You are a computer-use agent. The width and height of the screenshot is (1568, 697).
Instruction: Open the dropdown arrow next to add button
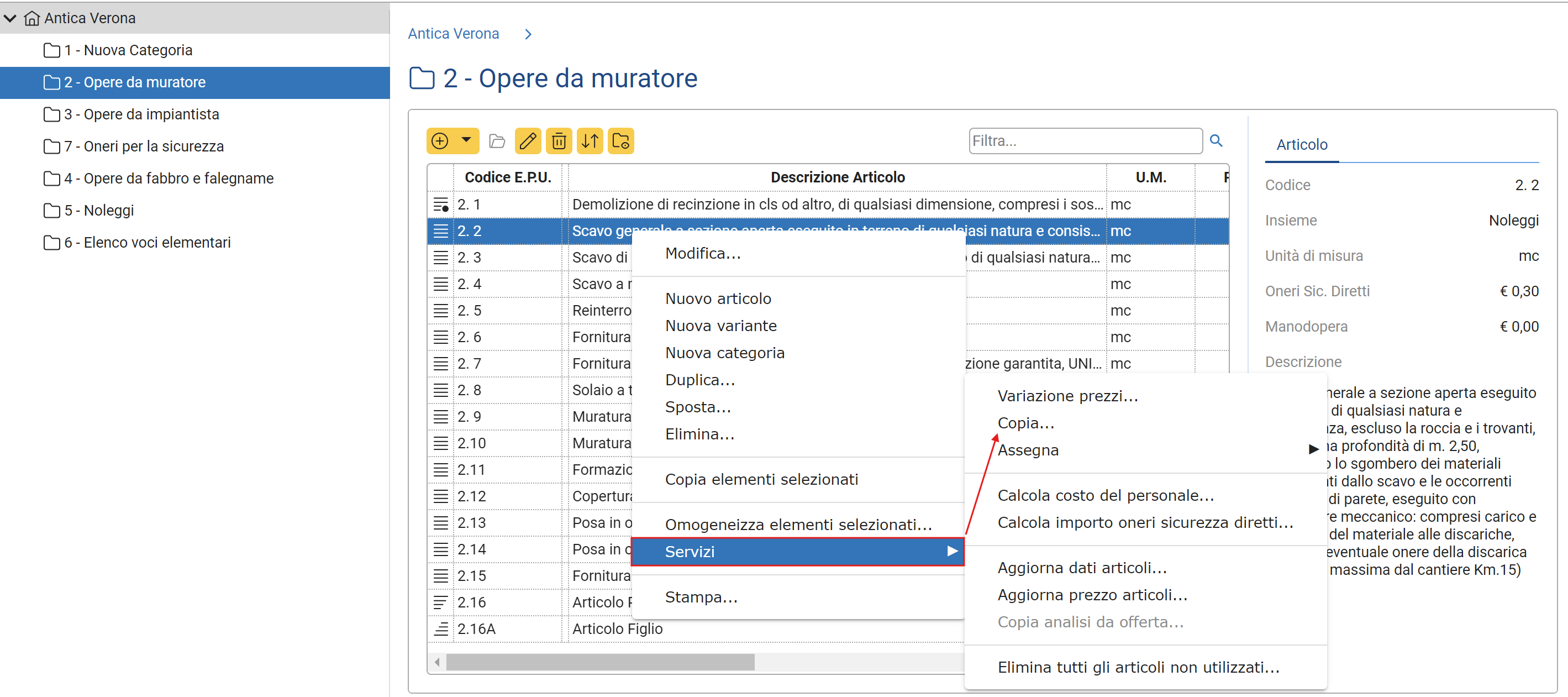466,140
